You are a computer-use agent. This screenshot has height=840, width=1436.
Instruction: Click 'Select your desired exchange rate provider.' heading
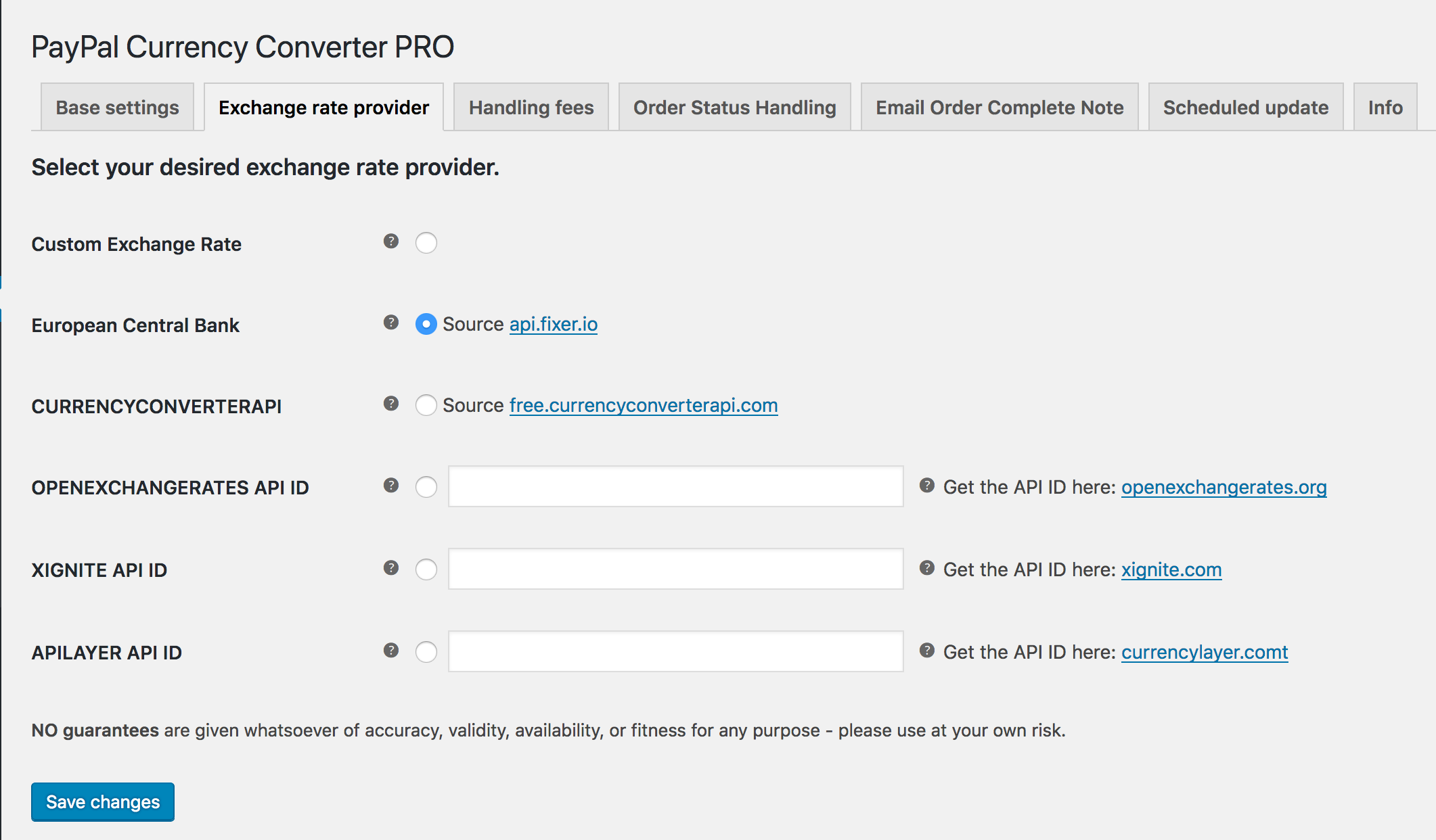265,167
